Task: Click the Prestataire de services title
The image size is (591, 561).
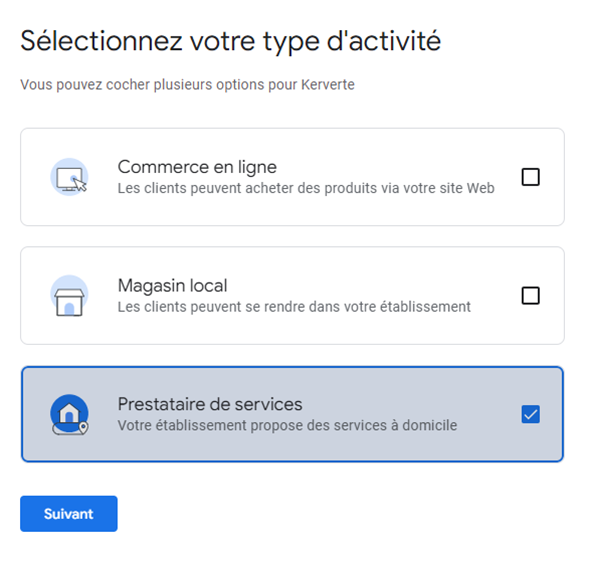Action: coord(210,404)
